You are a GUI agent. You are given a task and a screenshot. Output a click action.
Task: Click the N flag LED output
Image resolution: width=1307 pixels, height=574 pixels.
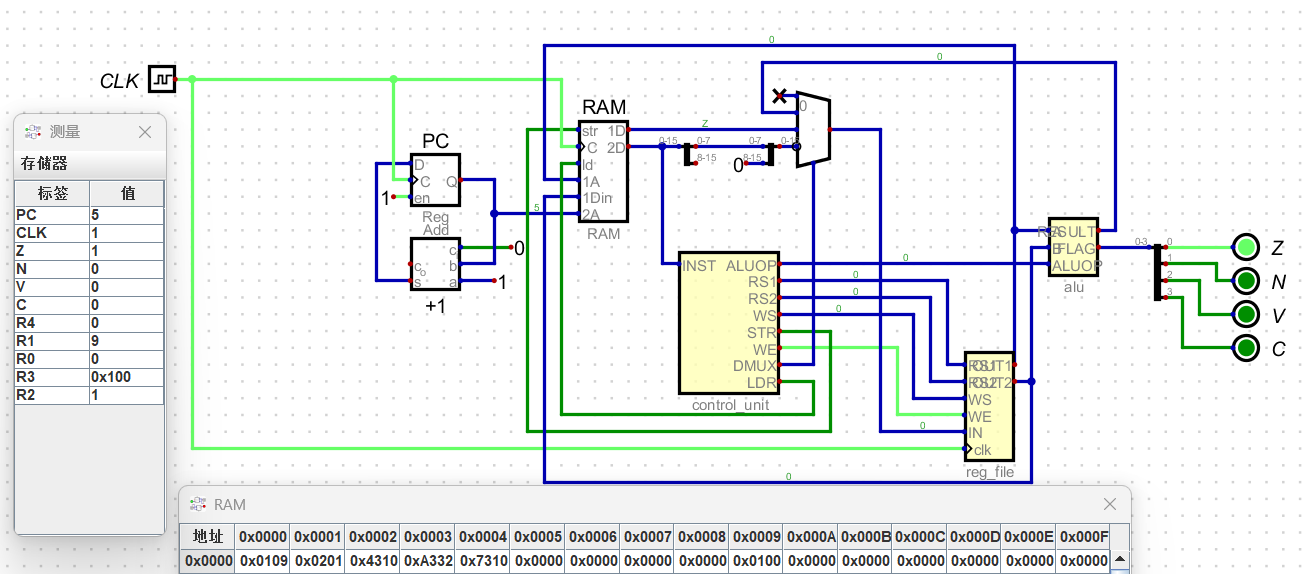[1245, 281]
